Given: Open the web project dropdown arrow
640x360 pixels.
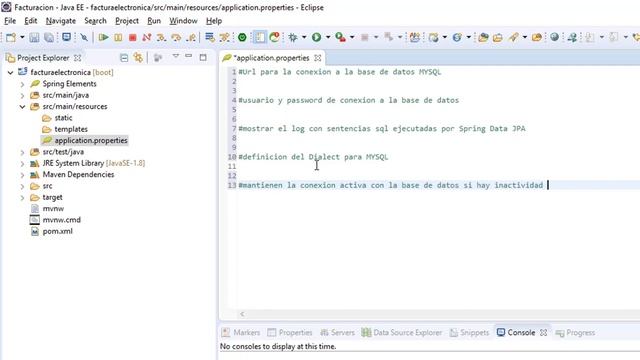Looking at the screenshot, I should (x=444, y=38).
